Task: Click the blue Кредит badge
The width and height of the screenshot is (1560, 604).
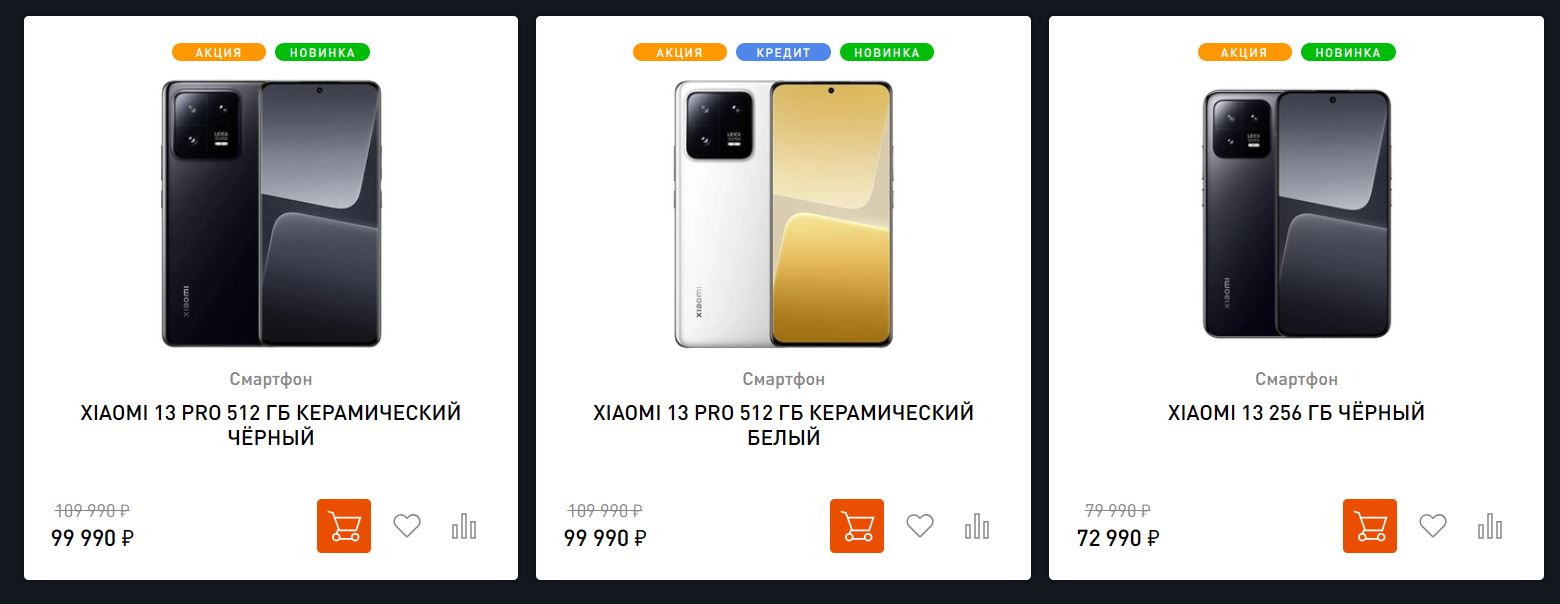Action: tap(783, 52)
